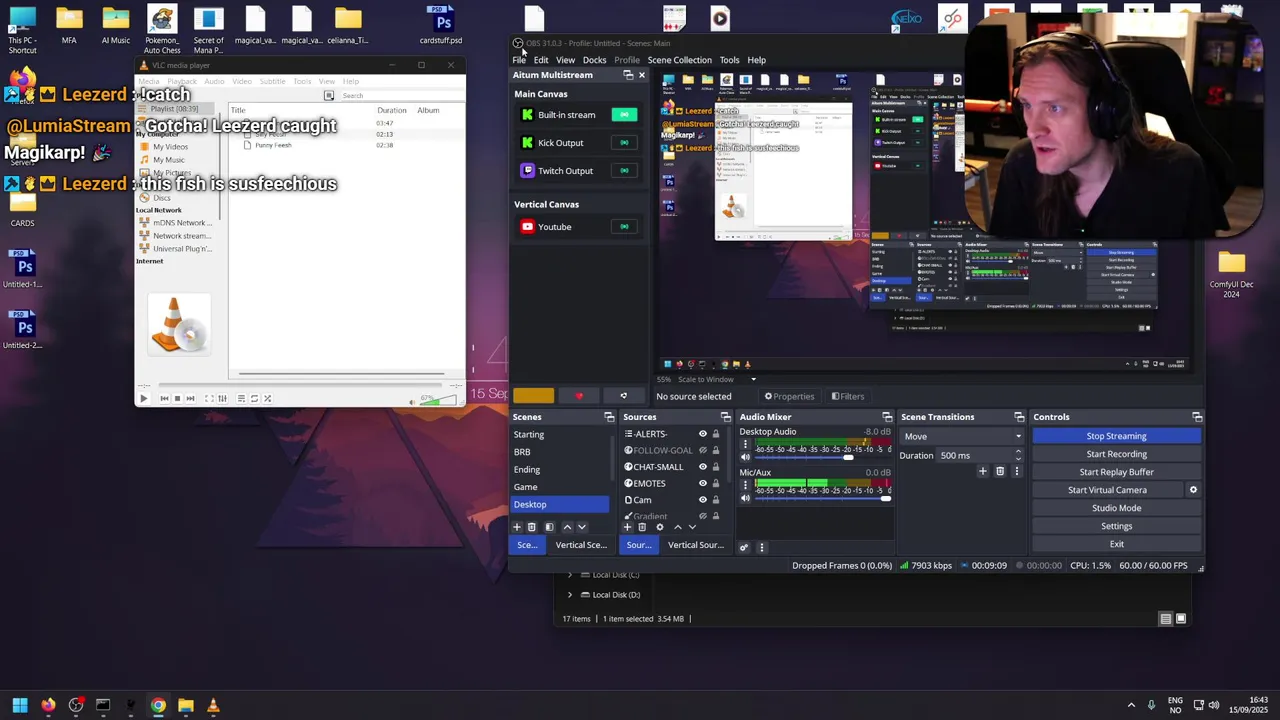Toggle Built-in stream output button
Viewport: 1280px width, 720px height.
[x=624, y=115]
